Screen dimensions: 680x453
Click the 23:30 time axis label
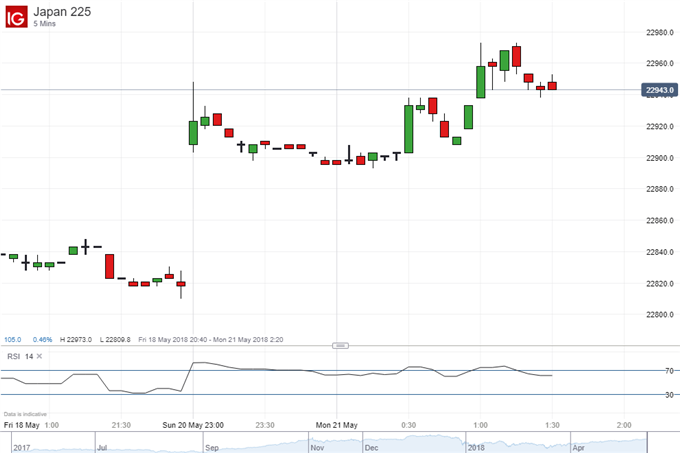[x=265, y=425]
